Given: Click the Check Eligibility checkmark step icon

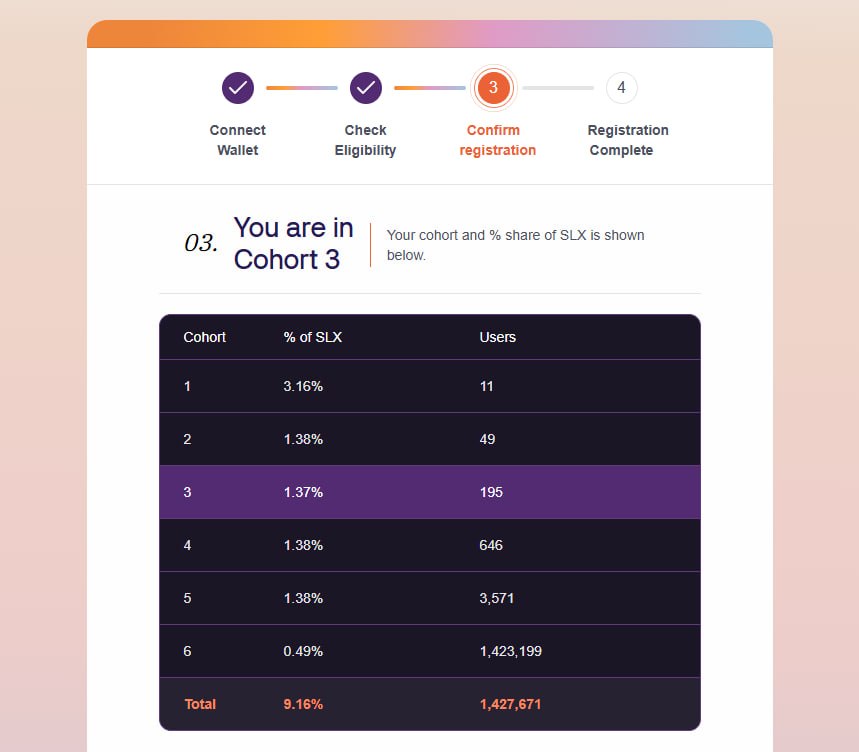Looking at the screenshot, I should 365,88.
